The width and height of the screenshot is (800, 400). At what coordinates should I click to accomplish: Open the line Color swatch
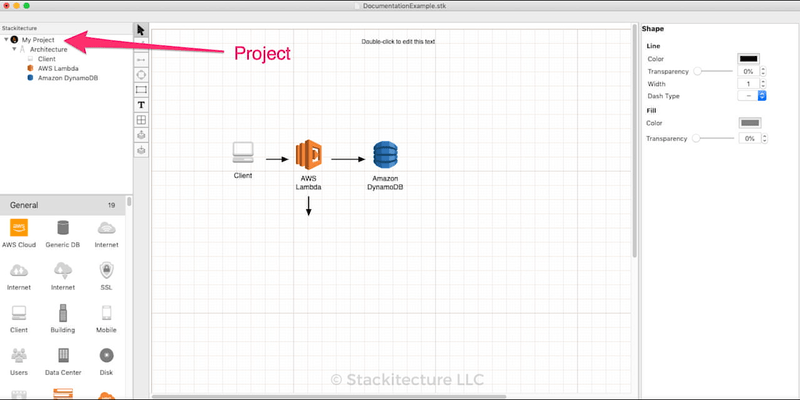(x=748, y=59)
